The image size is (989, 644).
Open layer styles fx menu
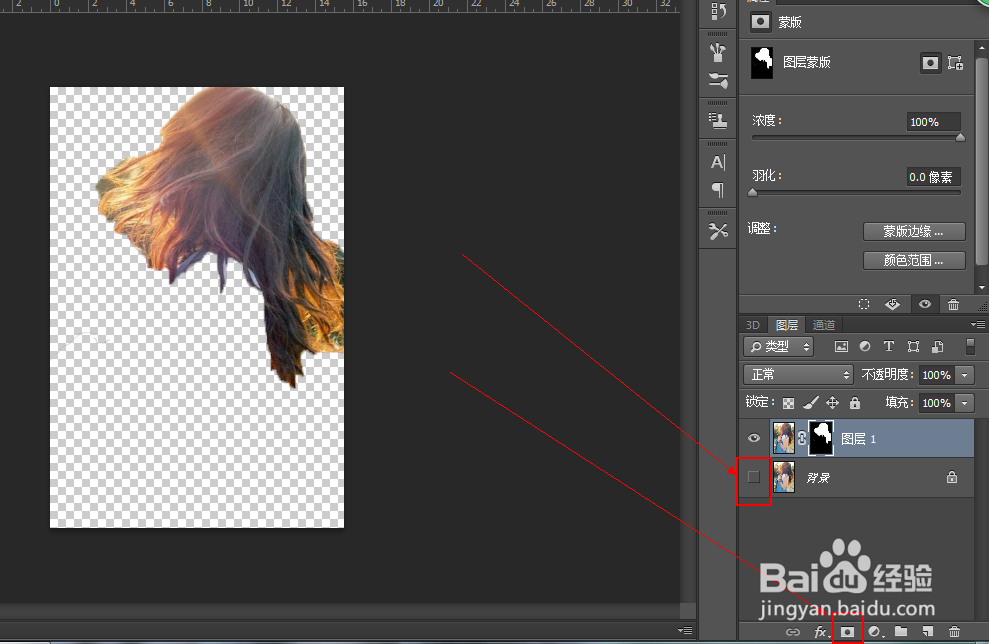pos(820,631)
